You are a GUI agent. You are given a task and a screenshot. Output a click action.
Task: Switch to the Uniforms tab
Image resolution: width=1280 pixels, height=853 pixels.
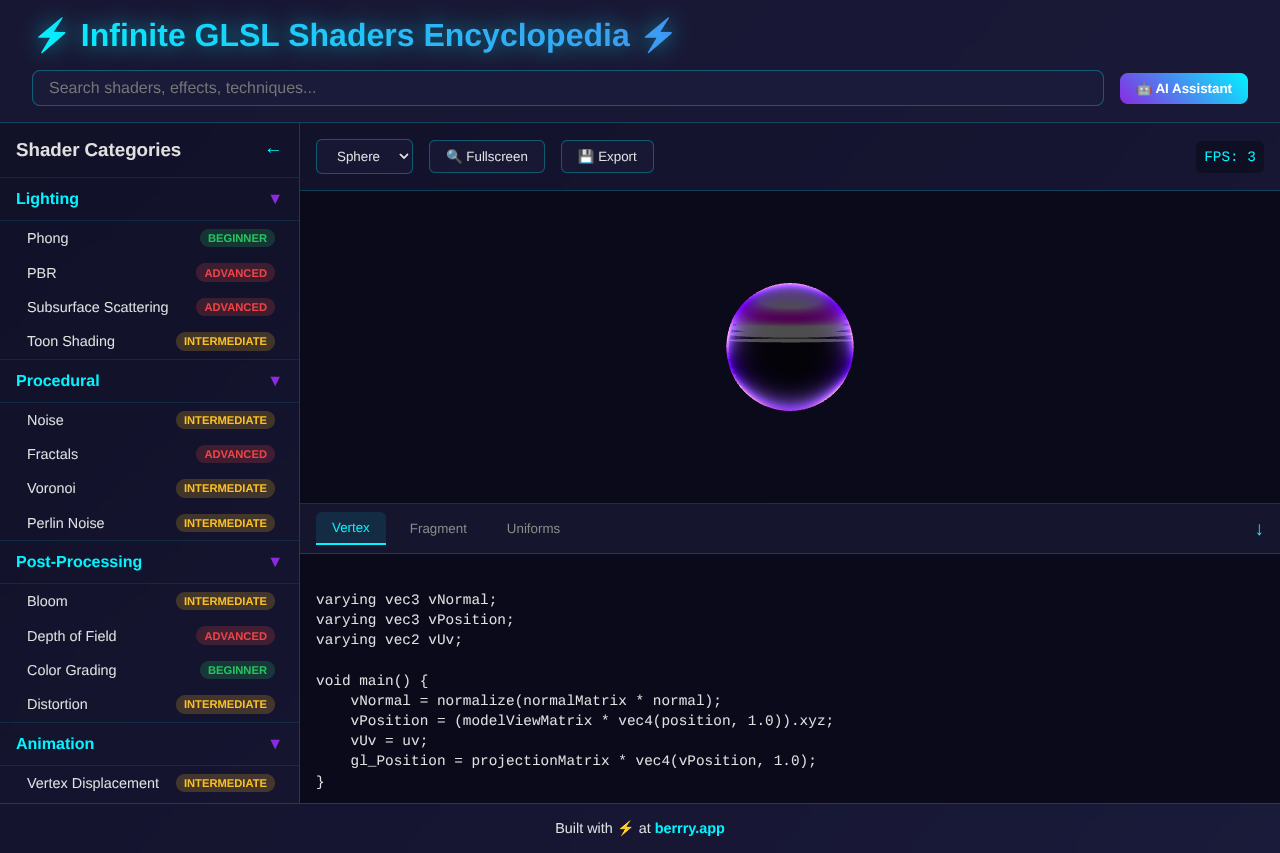pos(533,528)
